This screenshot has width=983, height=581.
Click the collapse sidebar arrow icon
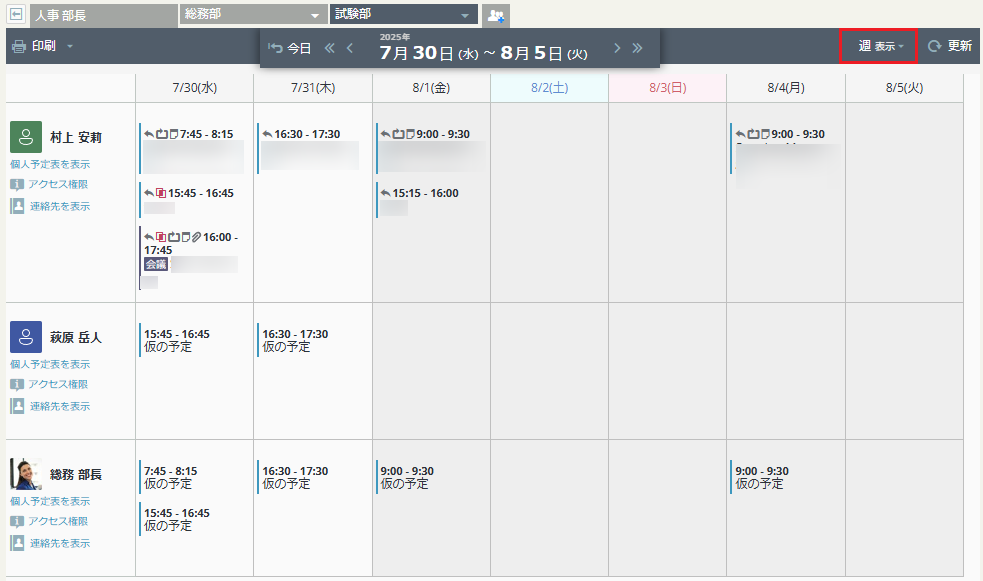tap(16, 13)
